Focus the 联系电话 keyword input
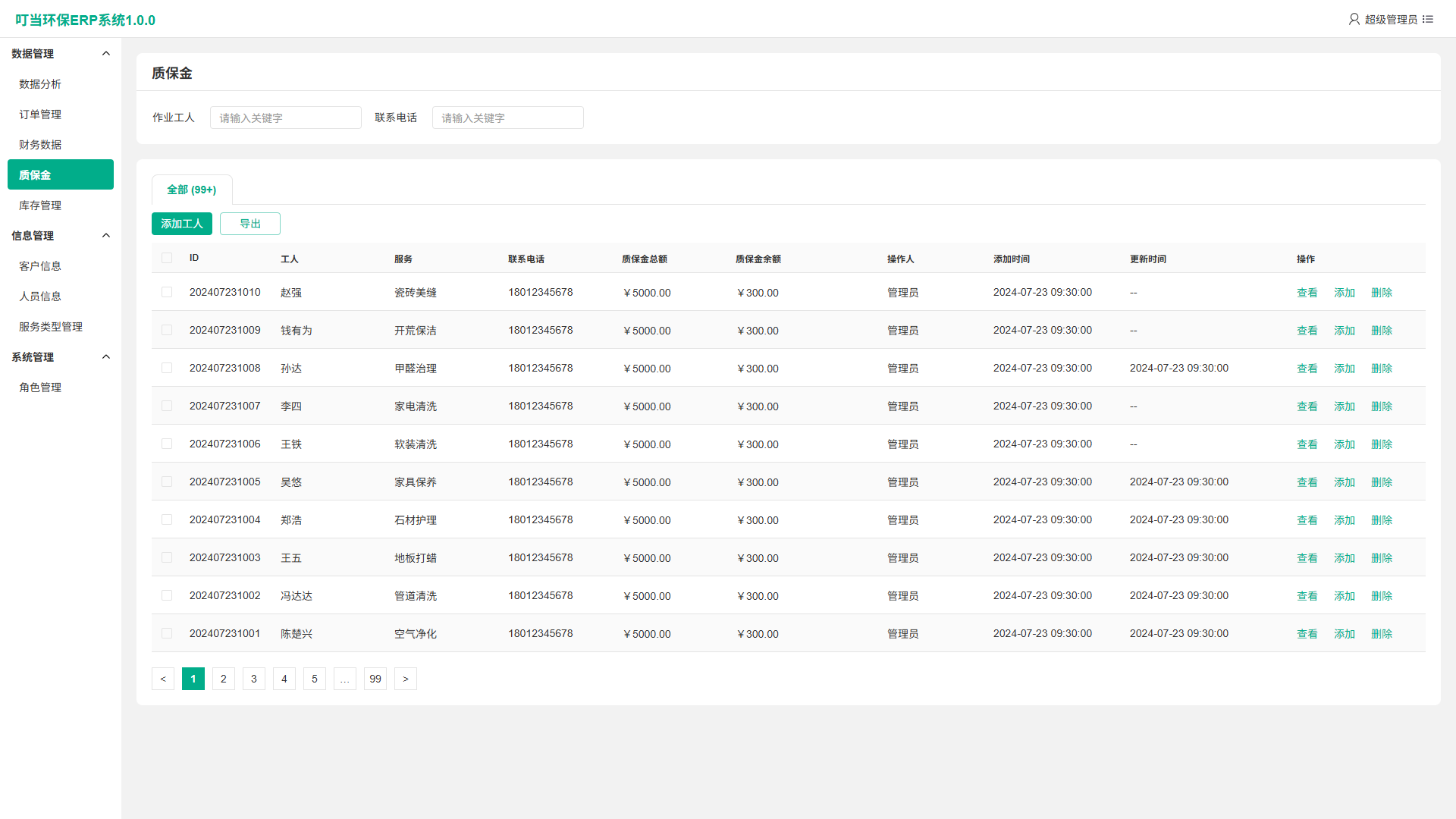Image resolution: width=1456 pixels, height=819 pixels. 508,118
